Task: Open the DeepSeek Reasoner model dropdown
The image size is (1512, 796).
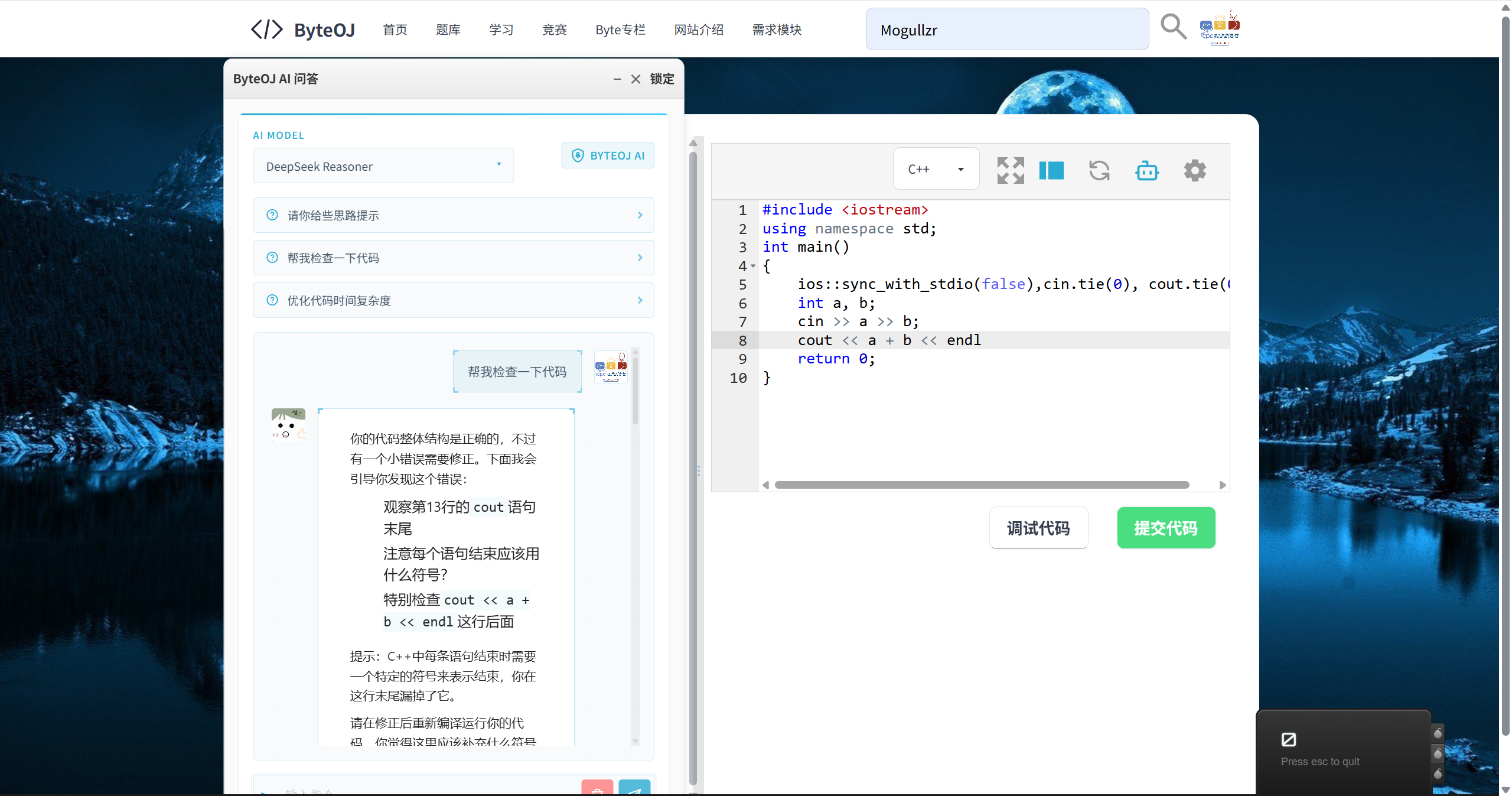Action: (383, 166)
